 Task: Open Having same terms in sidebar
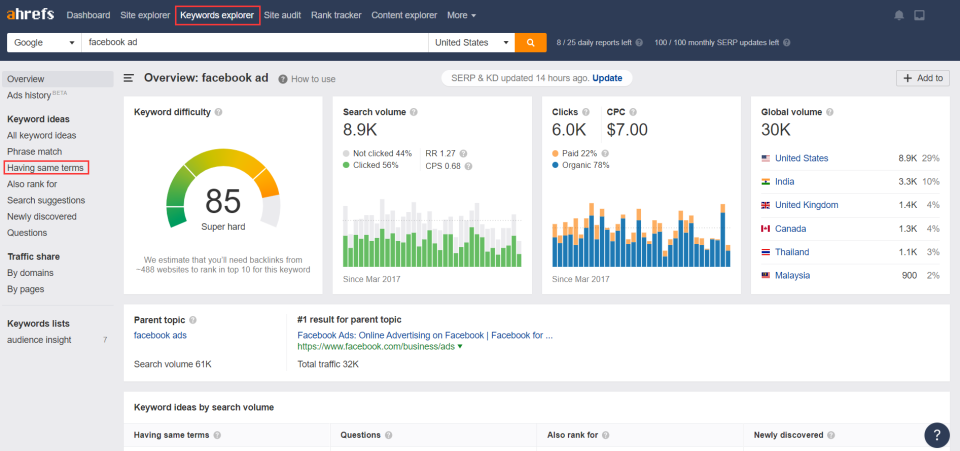[x=47, y=168]
